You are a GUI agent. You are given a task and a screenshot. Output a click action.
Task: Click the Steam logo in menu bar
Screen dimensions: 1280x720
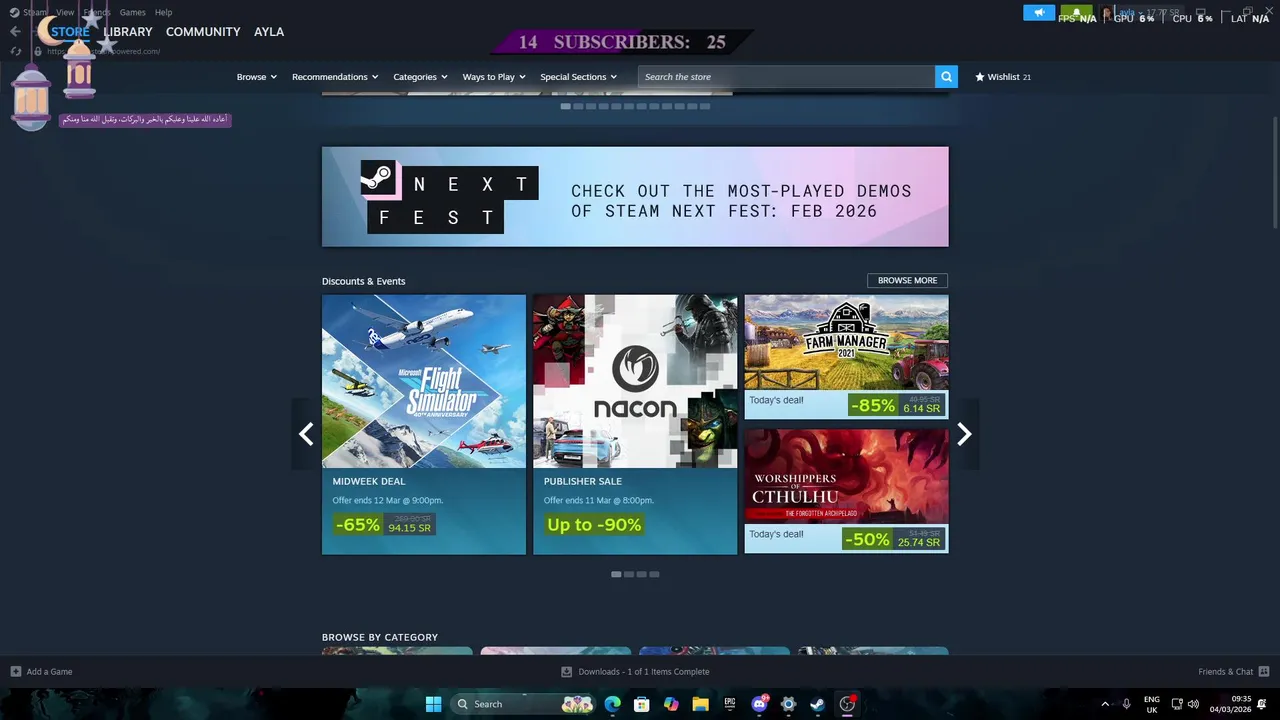click(14, 12)
